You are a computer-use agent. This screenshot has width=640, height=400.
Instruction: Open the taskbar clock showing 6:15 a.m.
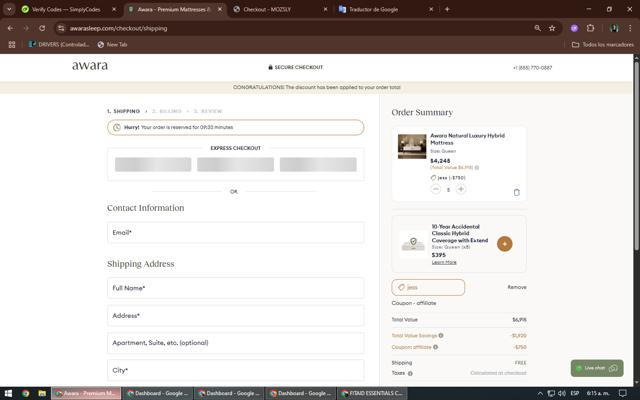coord(598,393)
